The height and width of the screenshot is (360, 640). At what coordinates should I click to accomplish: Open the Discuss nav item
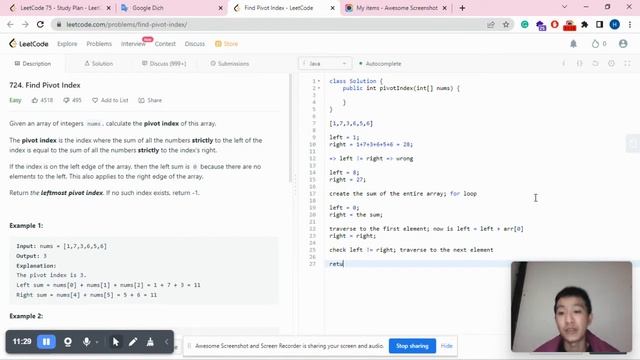(195, 44)
